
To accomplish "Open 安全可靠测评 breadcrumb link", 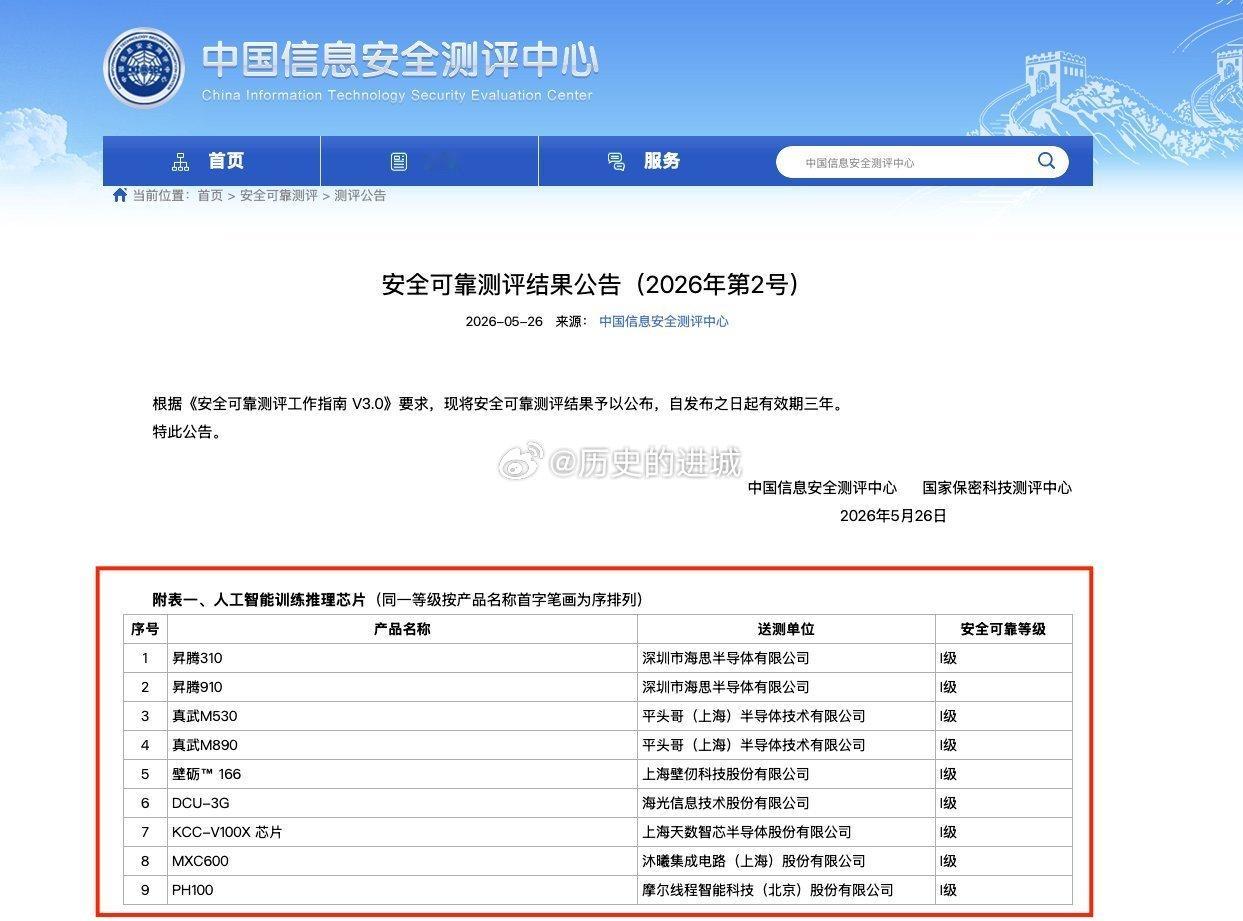I will (278, 196).
